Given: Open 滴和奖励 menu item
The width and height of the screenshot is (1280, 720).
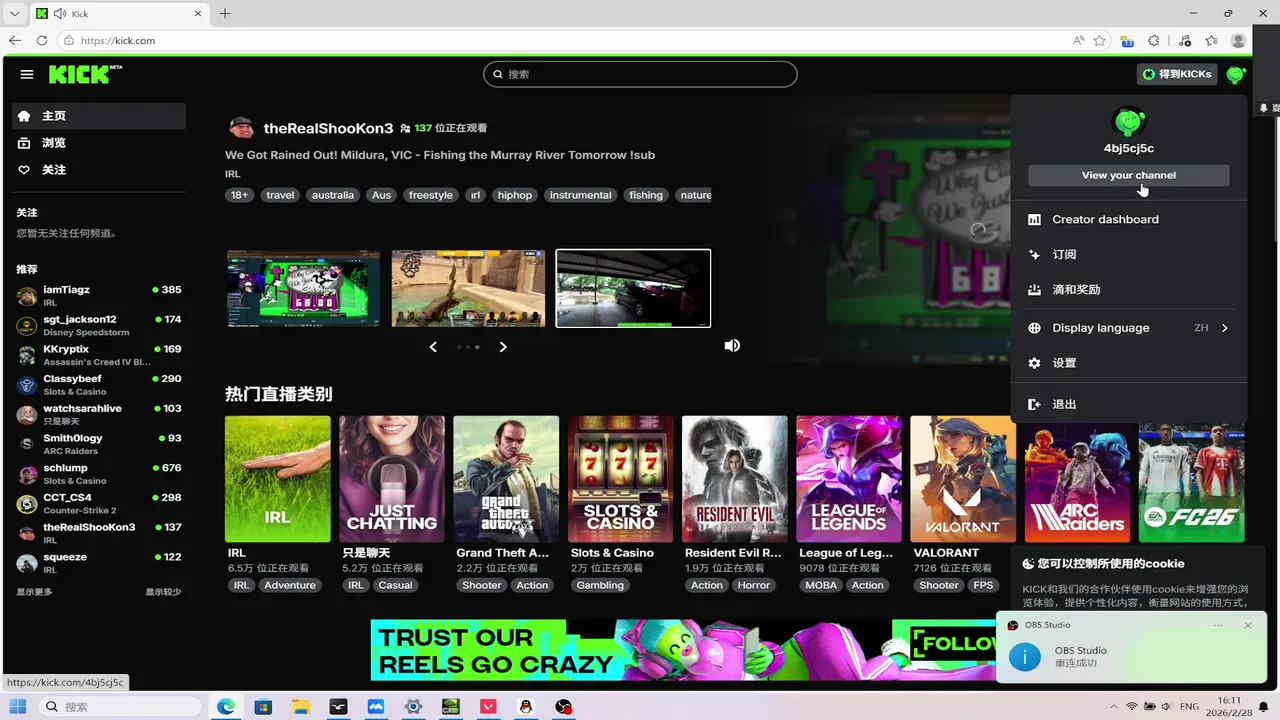Looking at the screenshot, I should click(x=1129, y=289).
